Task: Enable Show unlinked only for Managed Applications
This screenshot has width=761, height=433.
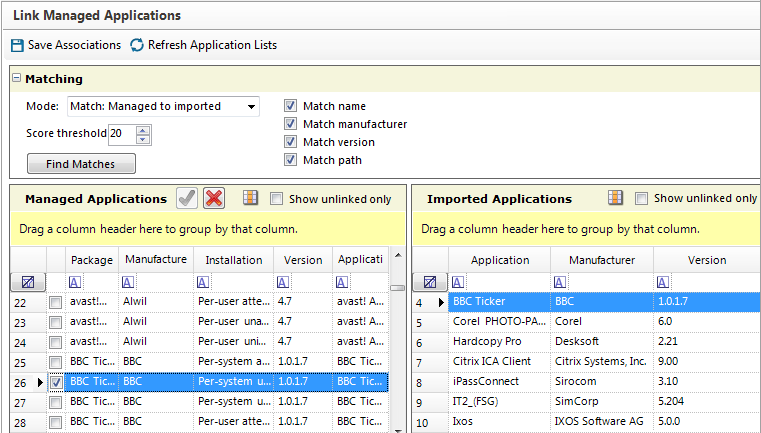Action: pyautogui.click(x=278, y=199)
